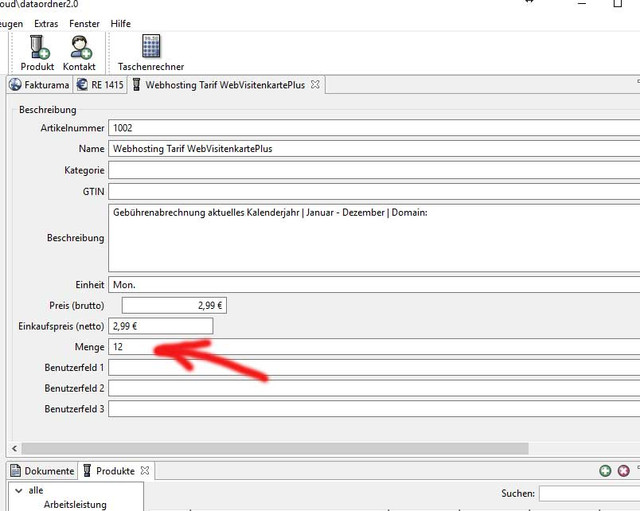Select Arbeitsleistung category in tree
Image resolution: width=640 pixels, height=511 pixels.
pyautogui.click(x=75, y=504)
